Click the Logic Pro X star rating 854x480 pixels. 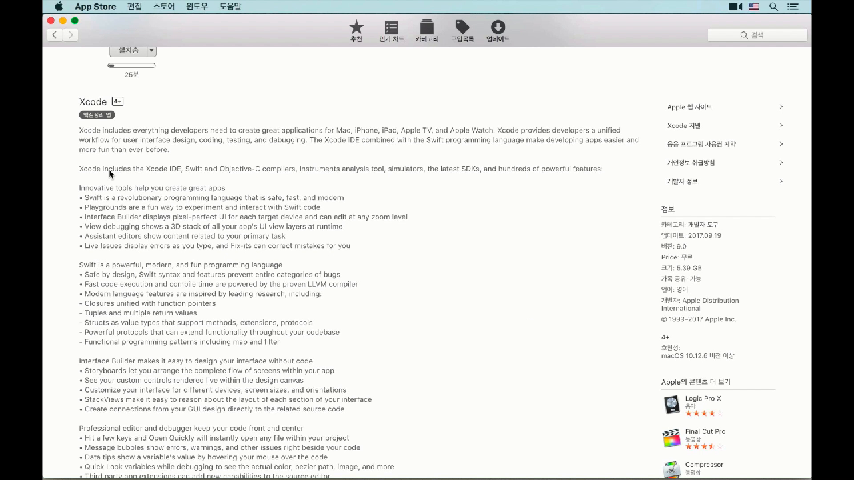[703, 414]
